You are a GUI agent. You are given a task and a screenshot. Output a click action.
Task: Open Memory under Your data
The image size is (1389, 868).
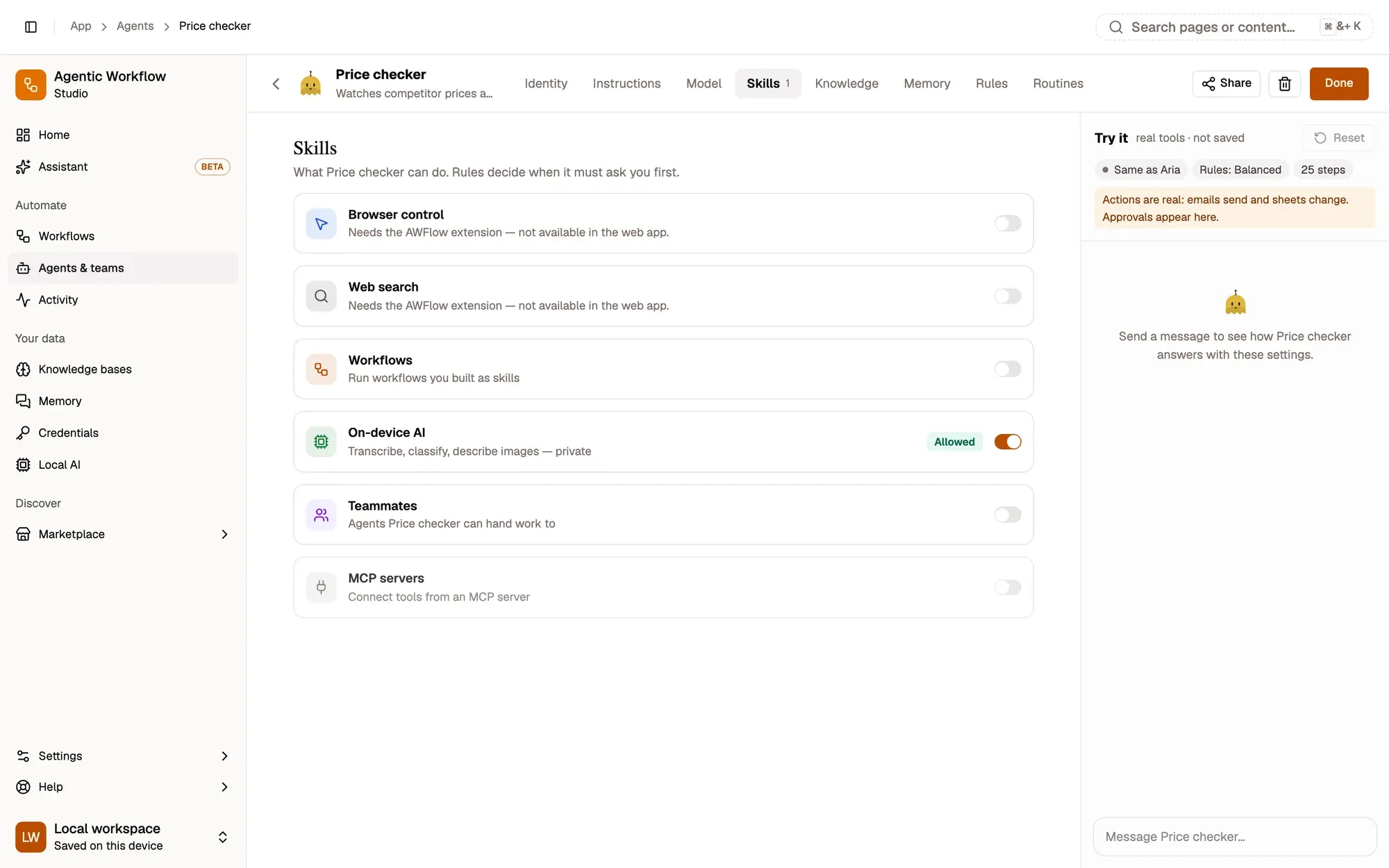click(x=123, y=401)
